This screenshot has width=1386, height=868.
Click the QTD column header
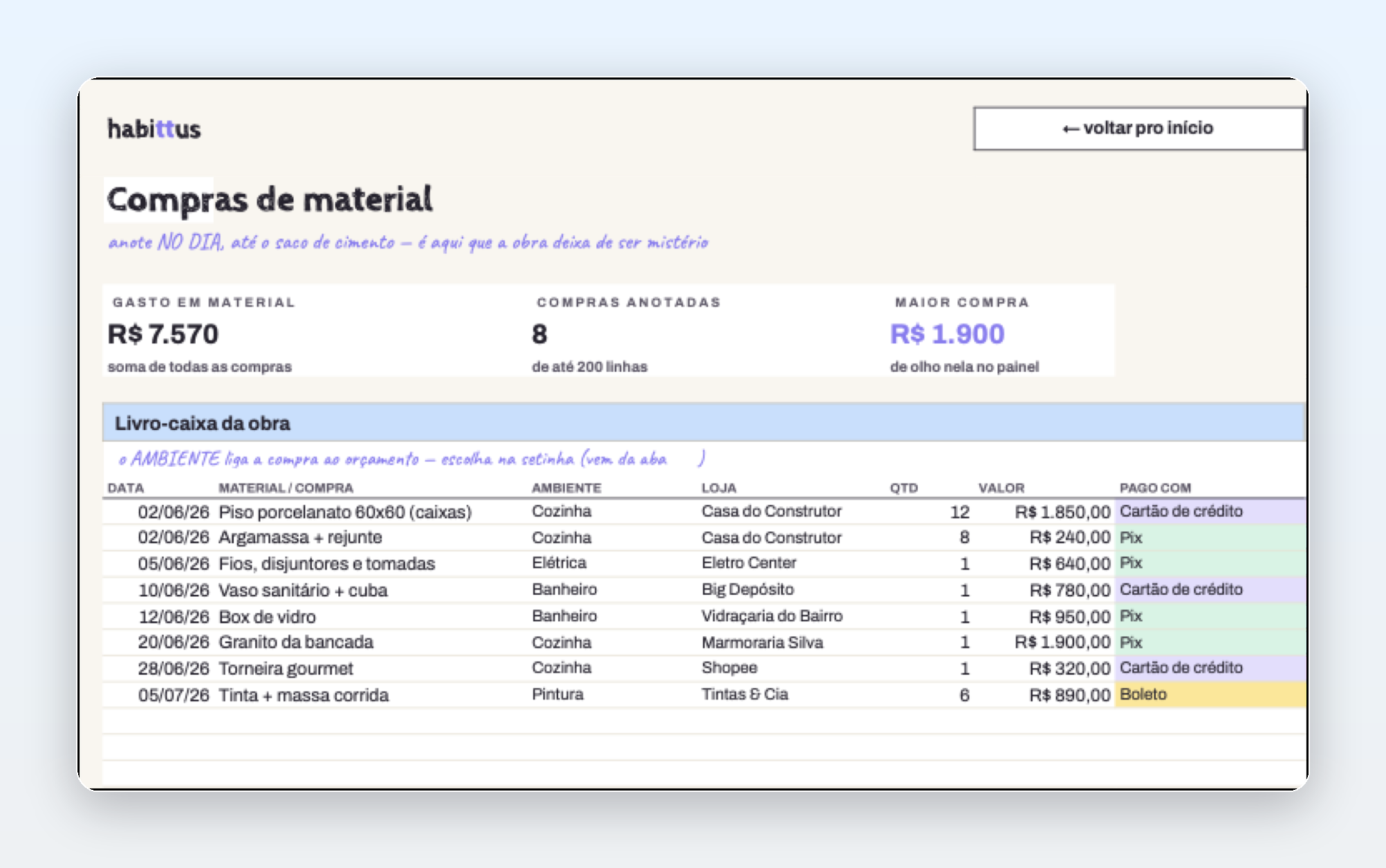904,488
